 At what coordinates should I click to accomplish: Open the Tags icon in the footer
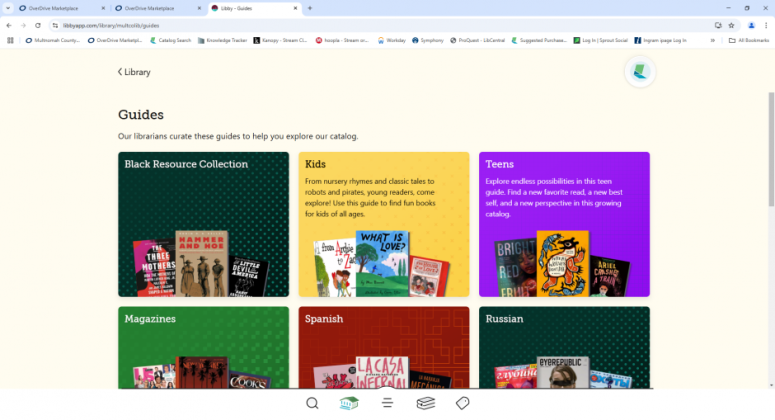(463, 403)
